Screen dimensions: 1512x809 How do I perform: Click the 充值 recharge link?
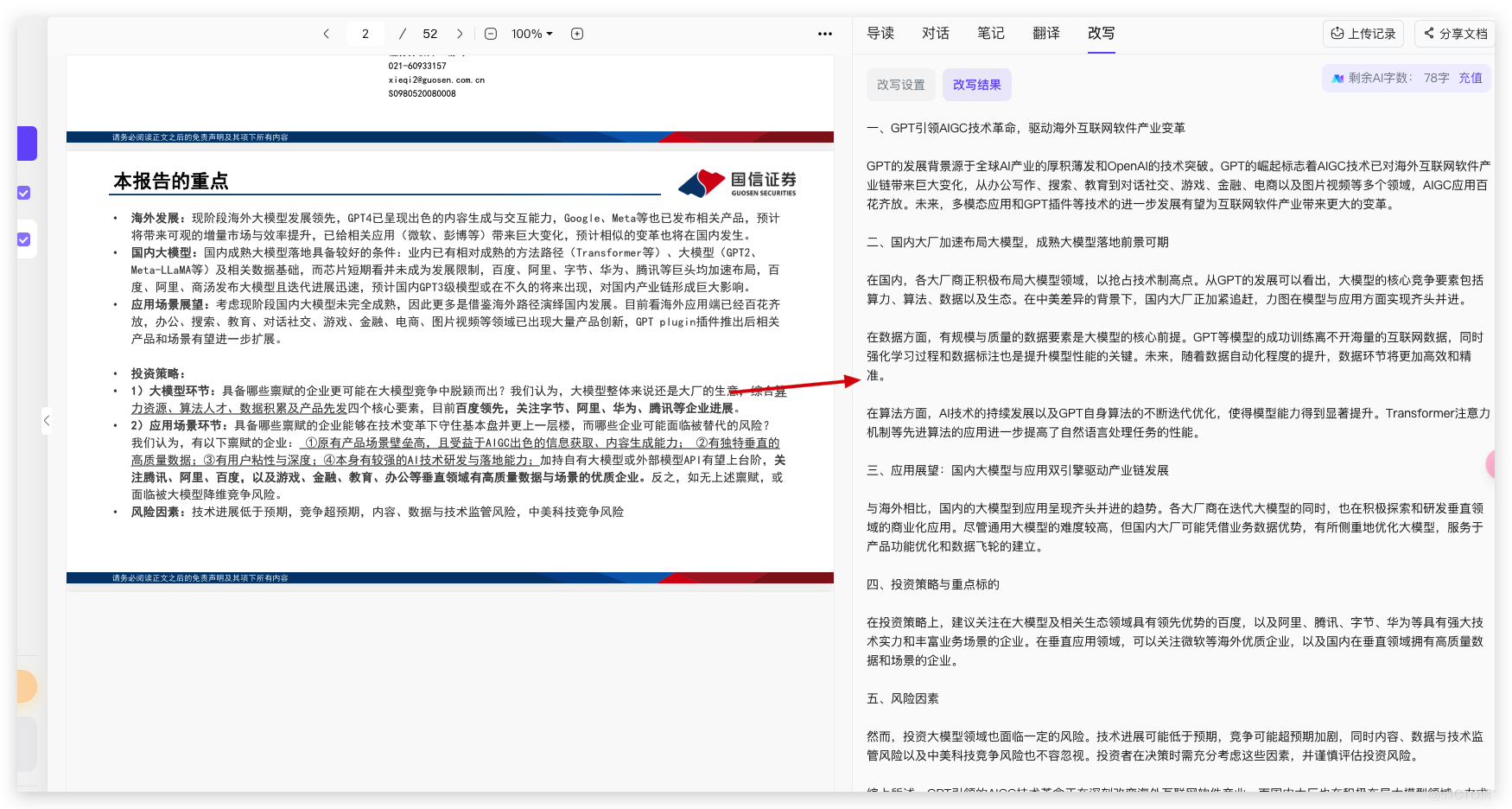click(1471, 78)
